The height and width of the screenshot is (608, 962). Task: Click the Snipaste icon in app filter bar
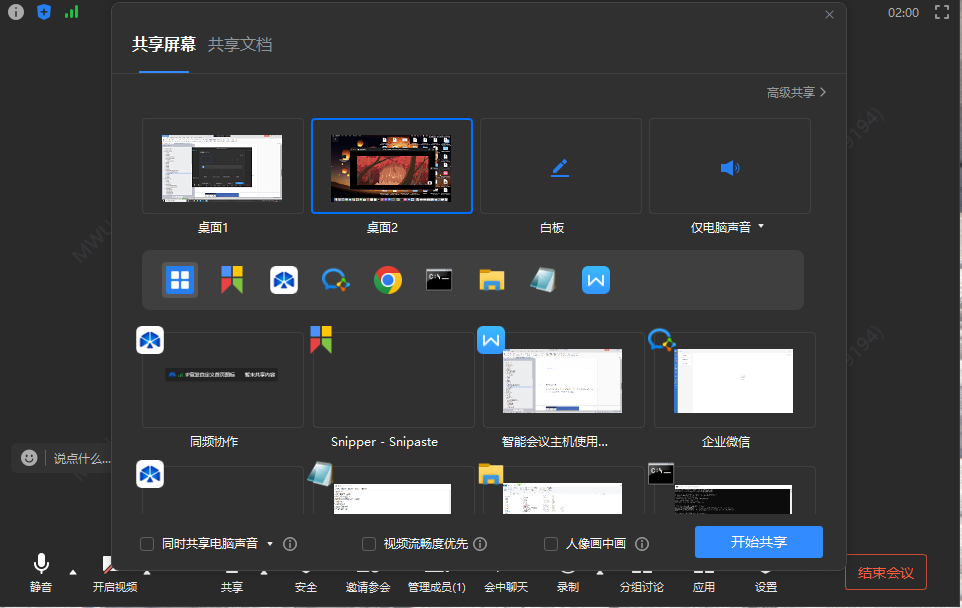(232, 280)
